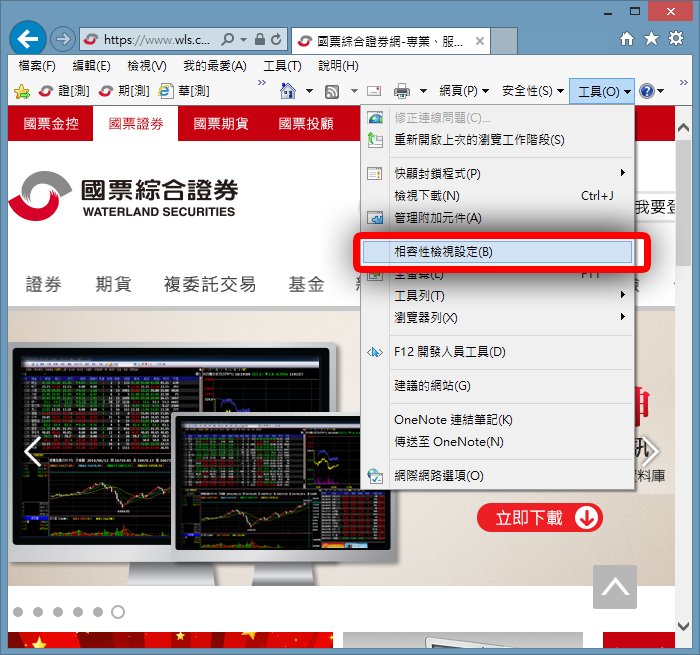Open the 工具(T) menu in menu bar
Viewport: 700px width, 655px height.
pyautogui.click(x=282, y=66)
